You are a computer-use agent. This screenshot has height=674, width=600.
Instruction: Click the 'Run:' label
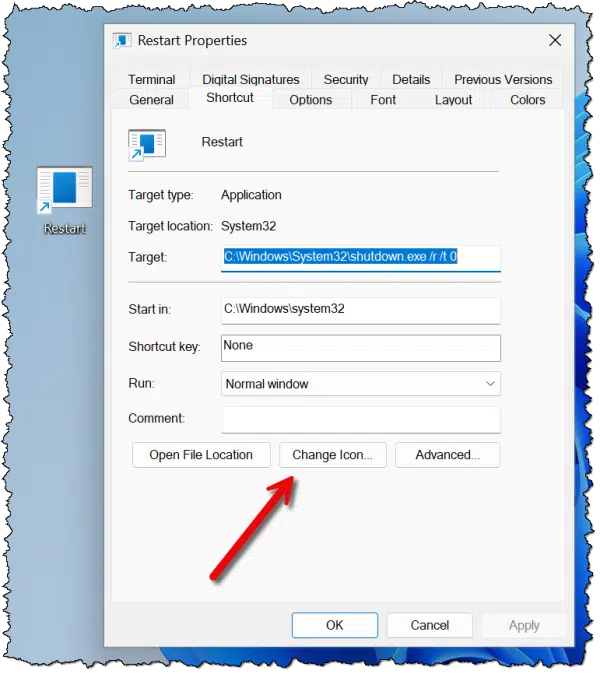pos(141,383)
